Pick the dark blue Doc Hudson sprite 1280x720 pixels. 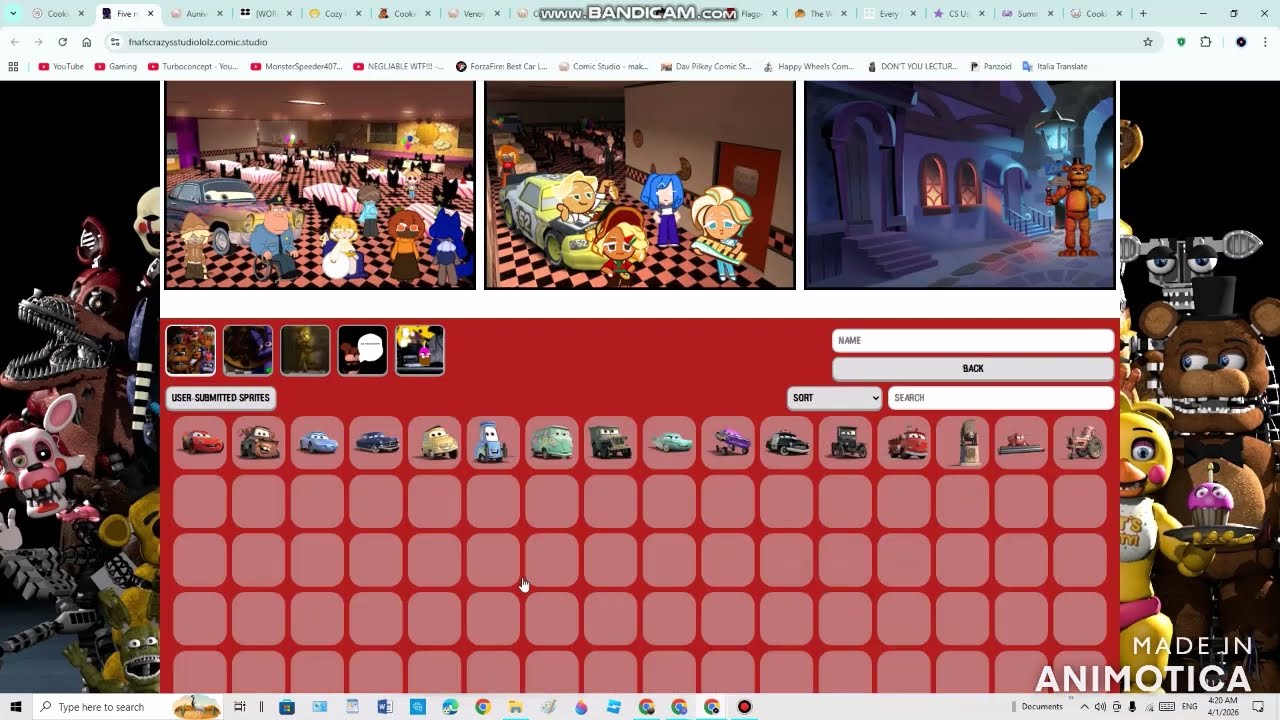tap(376, 442)
